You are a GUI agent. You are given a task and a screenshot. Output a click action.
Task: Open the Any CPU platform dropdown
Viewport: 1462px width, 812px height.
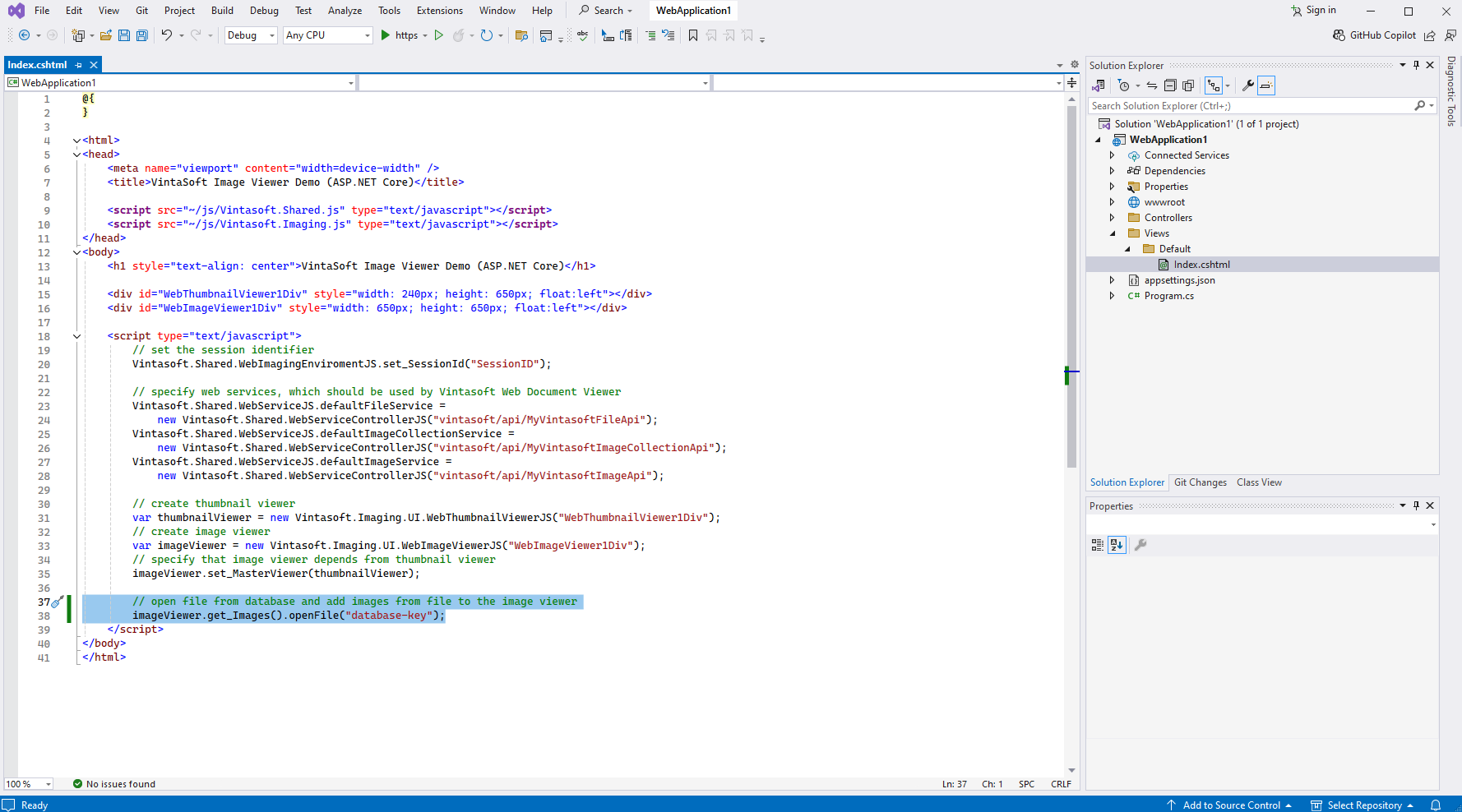pos(328,35)
